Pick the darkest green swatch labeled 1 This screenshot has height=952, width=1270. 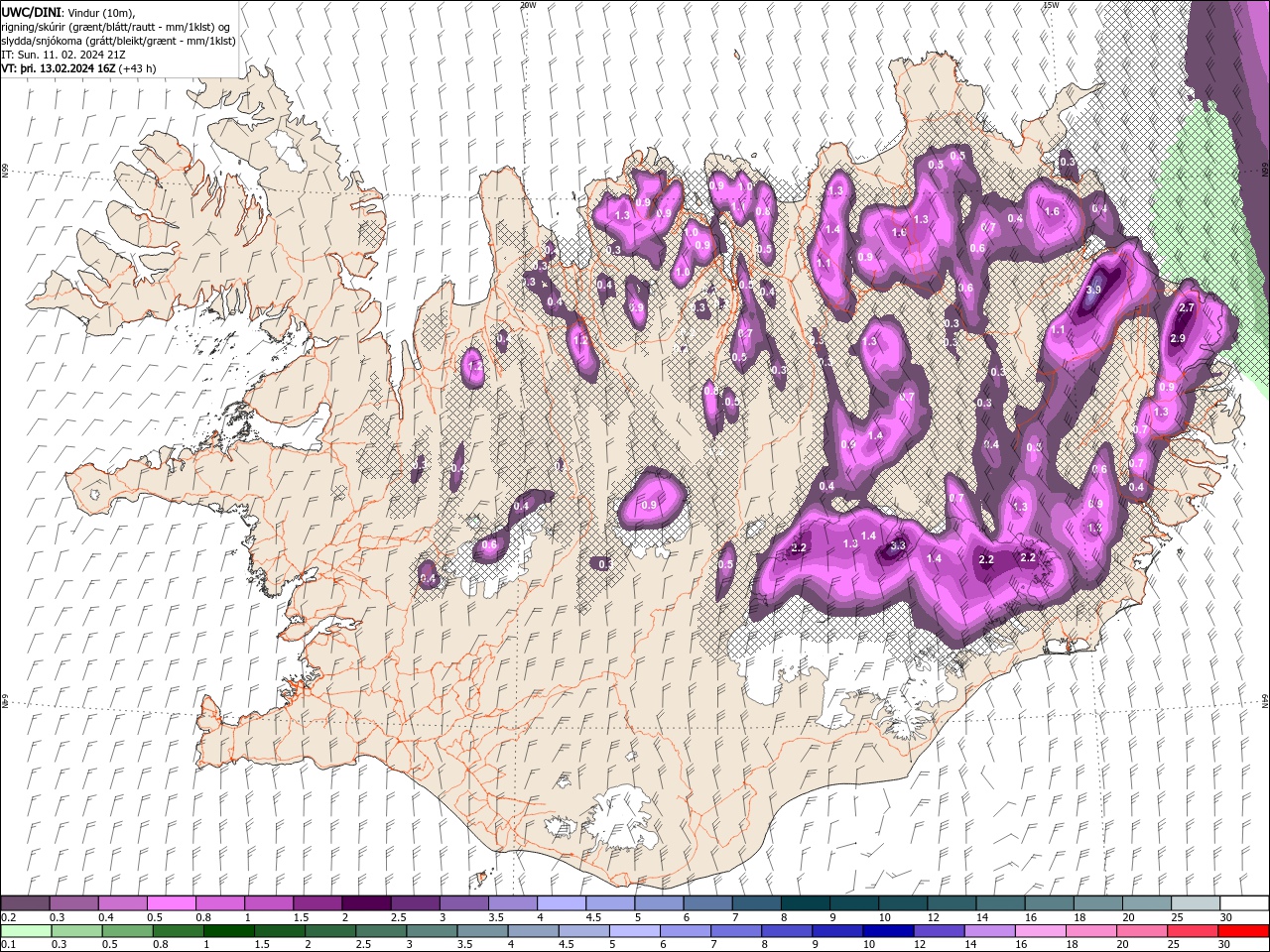229,931
